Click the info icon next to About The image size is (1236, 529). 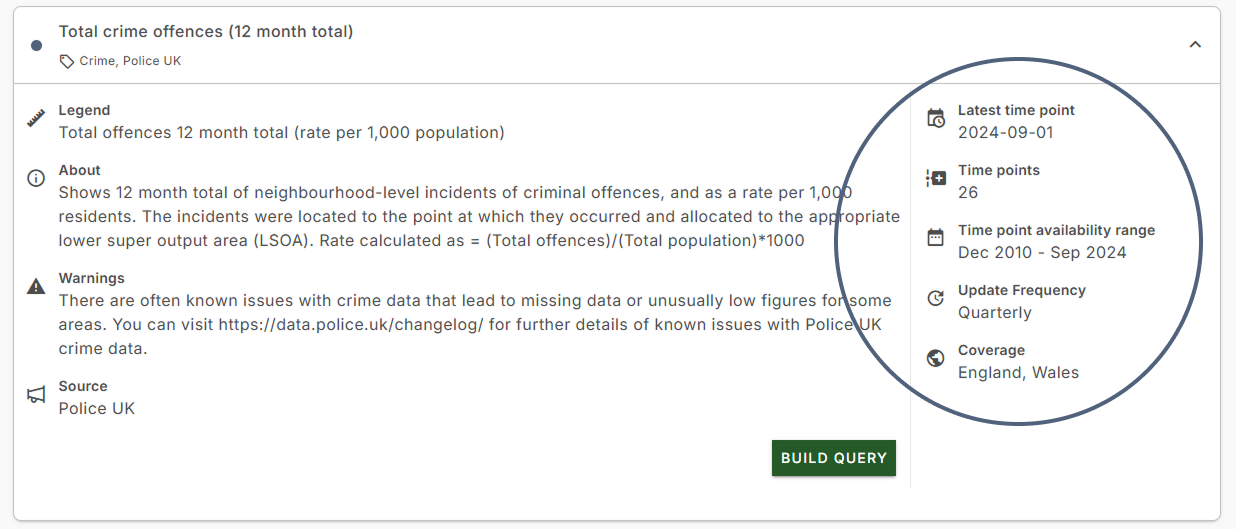coord(36,179)
